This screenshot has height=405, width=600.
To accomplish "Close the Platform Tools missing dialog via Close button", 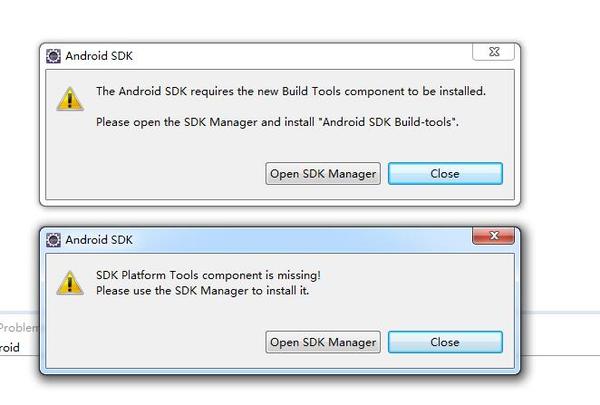I will [445, 342].
